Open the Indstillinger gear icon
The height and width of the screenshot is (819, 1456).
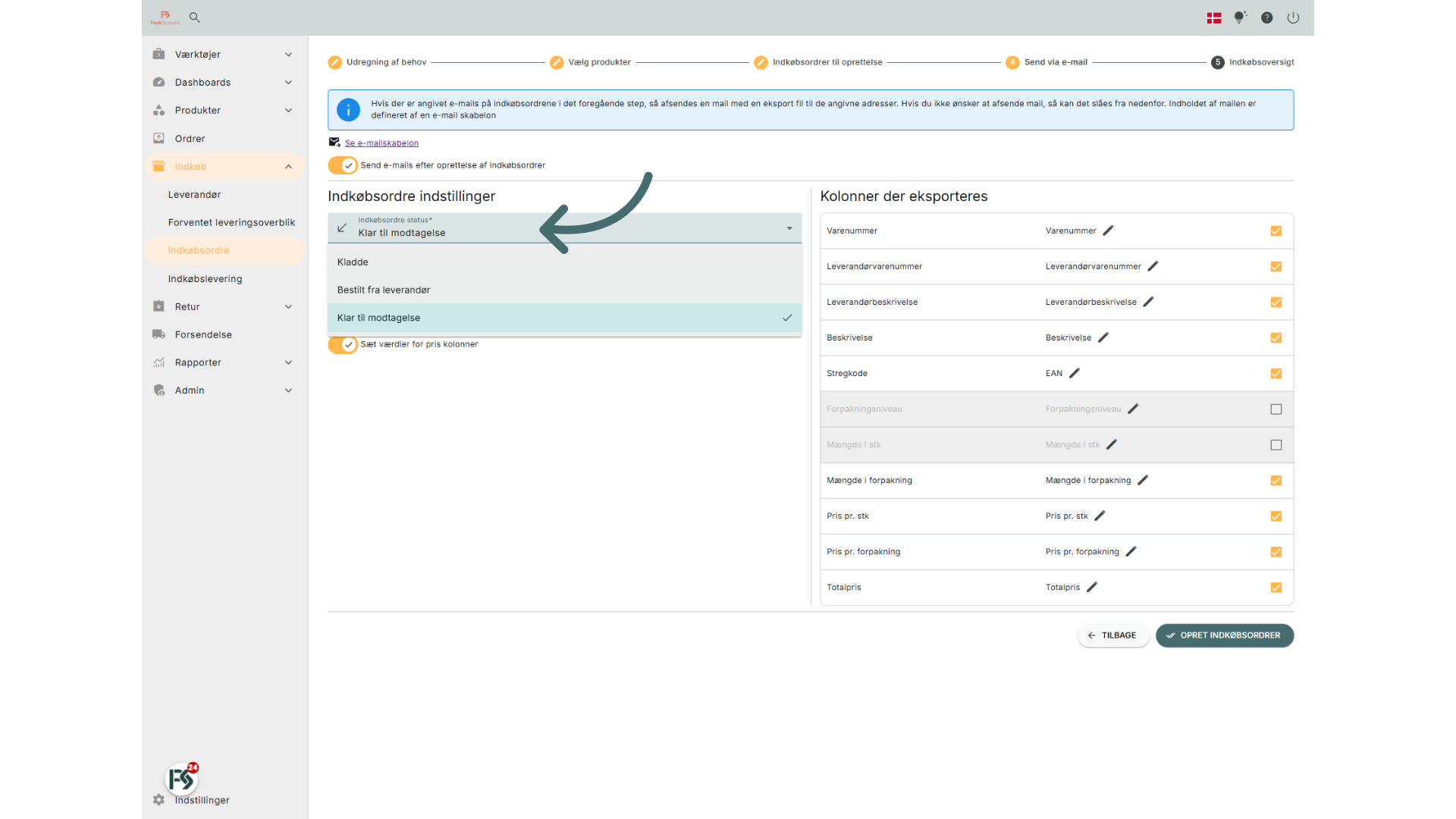(158, 800)
